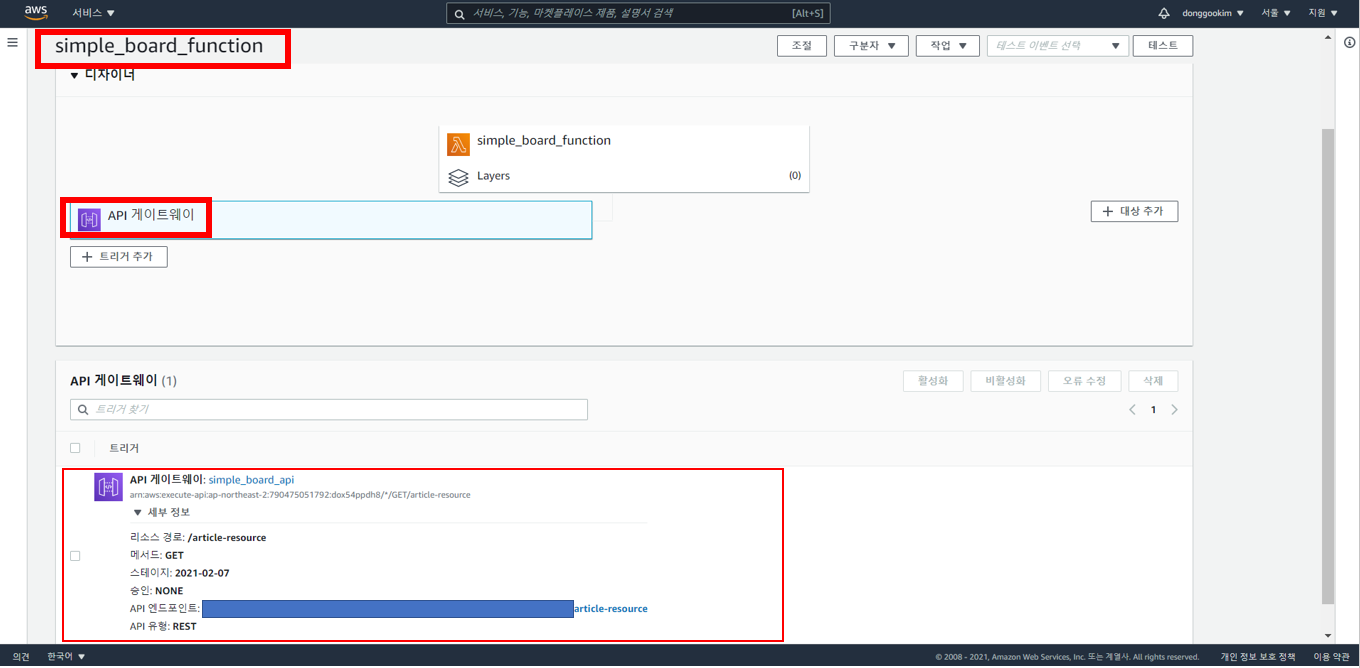Click API Gateway icon in designer trigger box
Screen dimensions: 1360x668
(89, 220)
